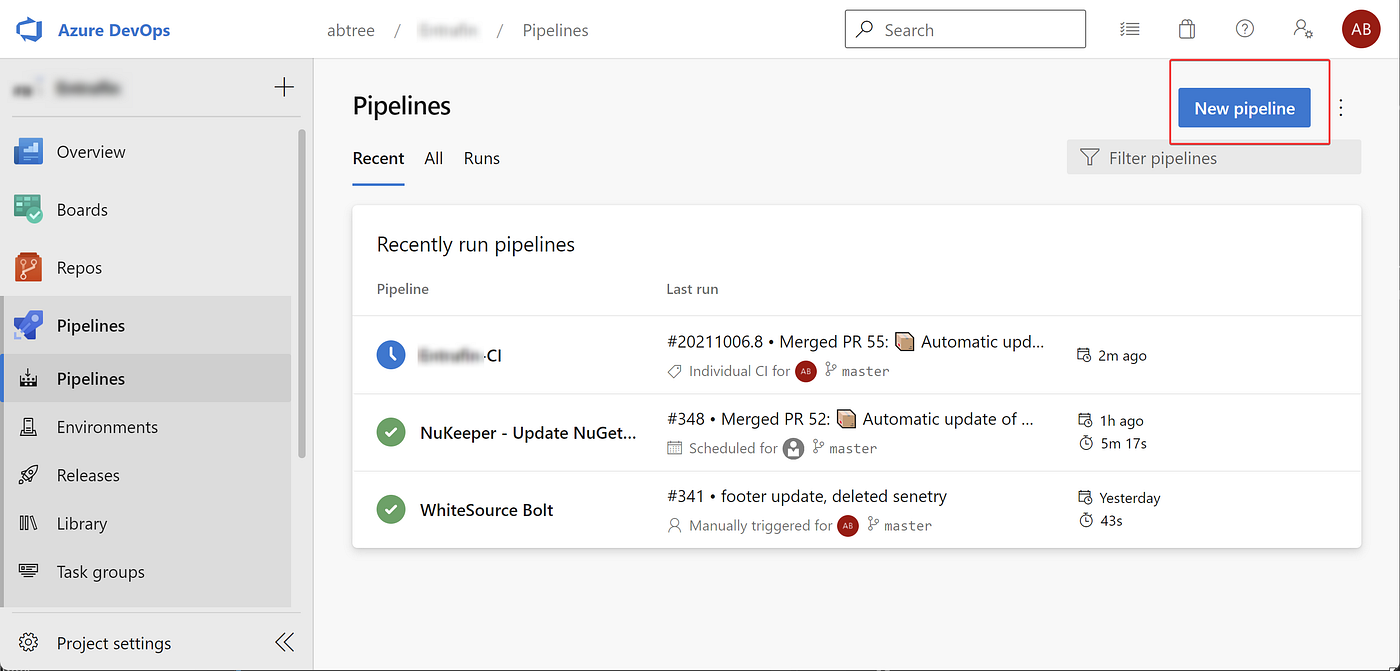This screenshot has width=1400, height=671.
Task: Switch to the Recent tab
Action: (378, 158)
